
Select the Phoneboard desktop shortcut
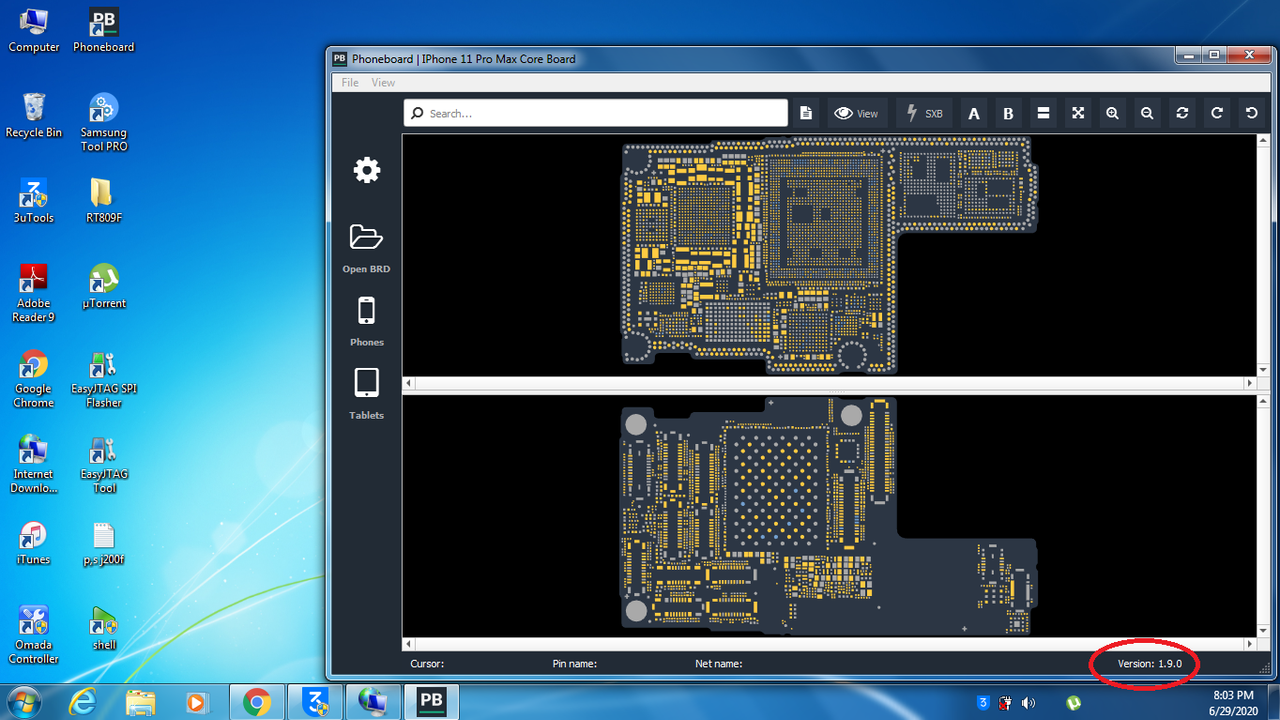coord(103,30)
